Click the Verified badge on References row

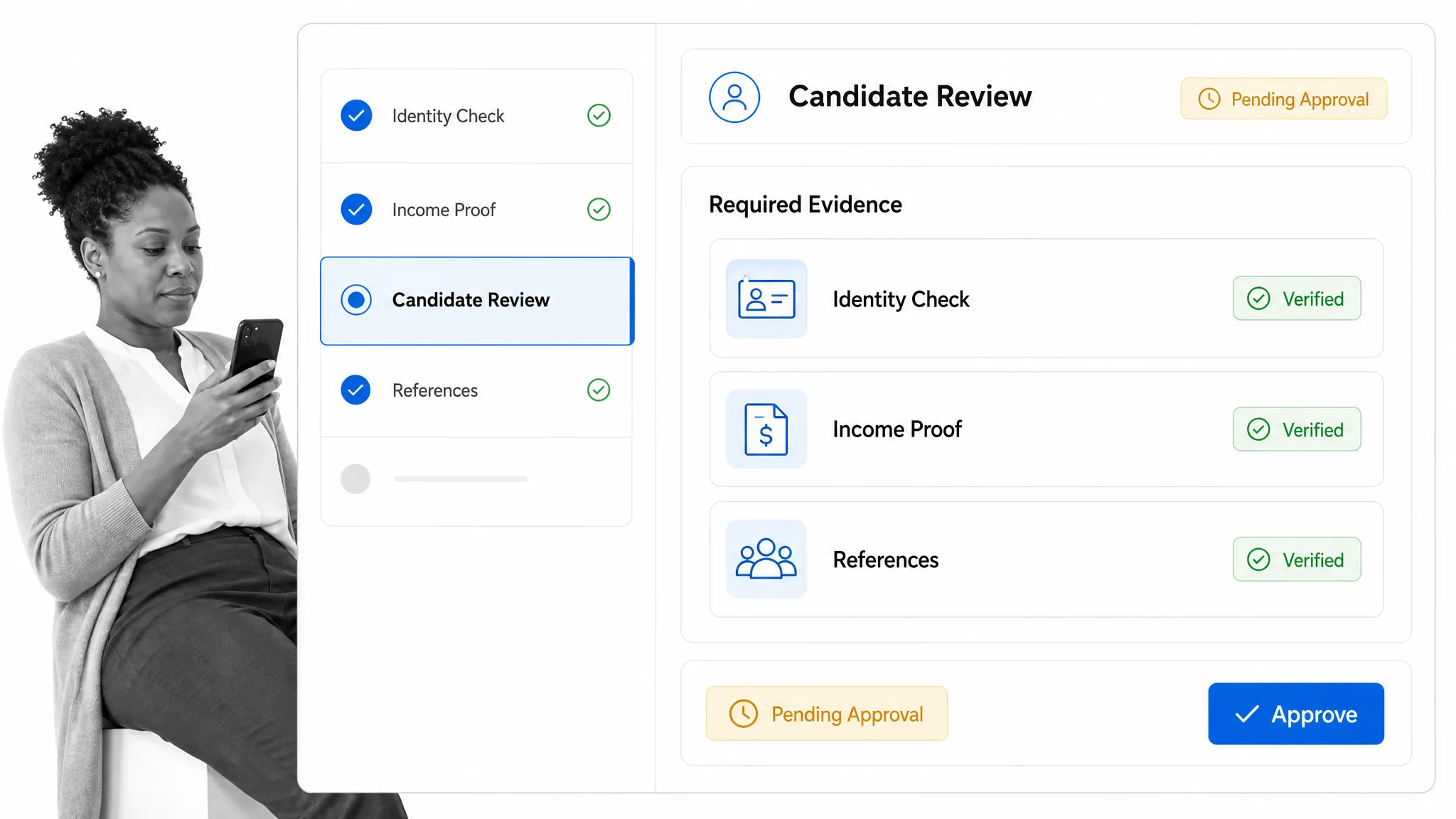pyautogui.click(x=1297, y=560)
